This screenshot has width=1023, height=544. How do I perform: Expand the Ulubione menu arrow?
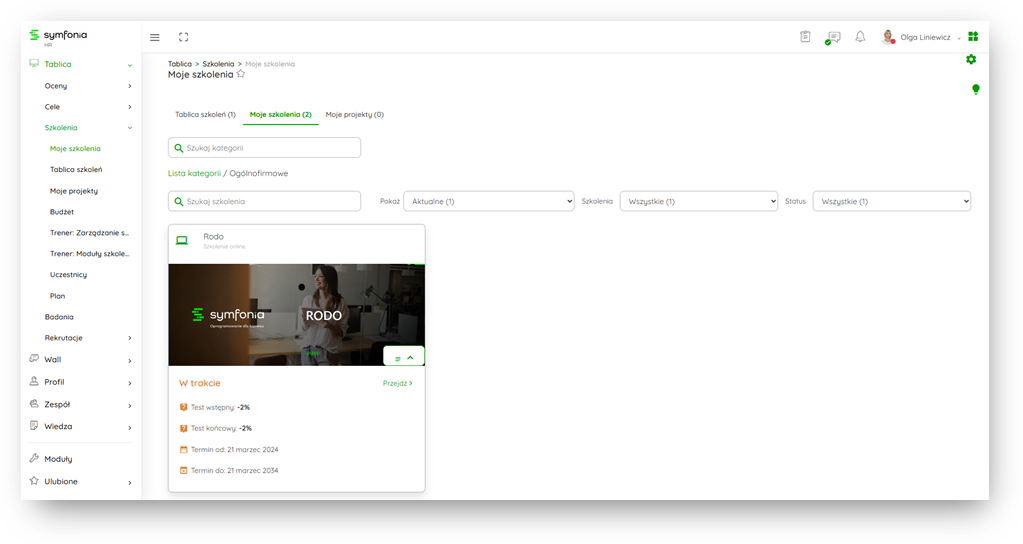click(x=130, y=483)
